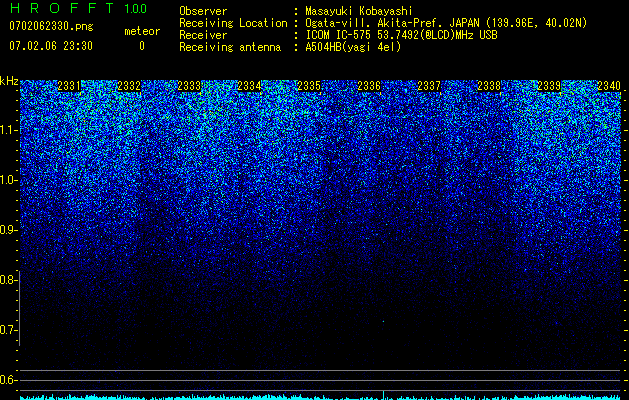Click time marker 2338

click(489, 86)
